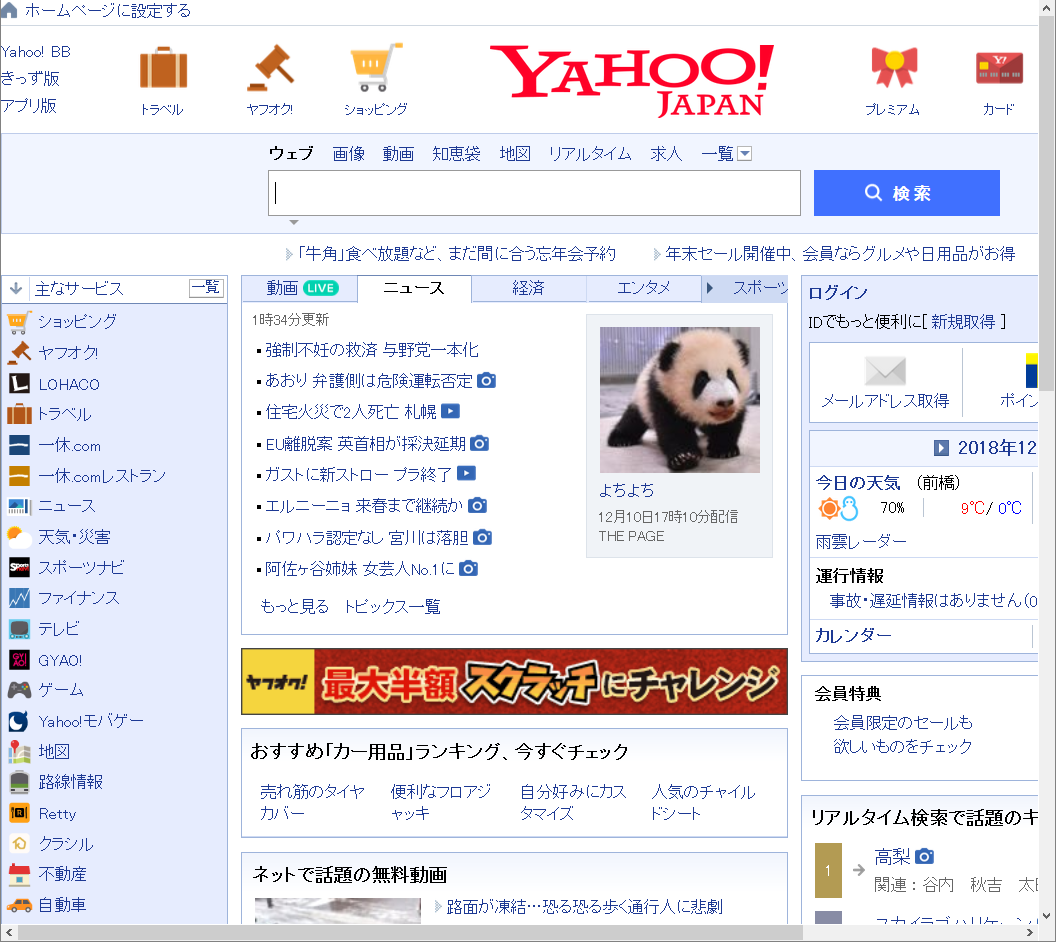Click the 路線情報 train icon in sidebar

click(x=19, y=782)
